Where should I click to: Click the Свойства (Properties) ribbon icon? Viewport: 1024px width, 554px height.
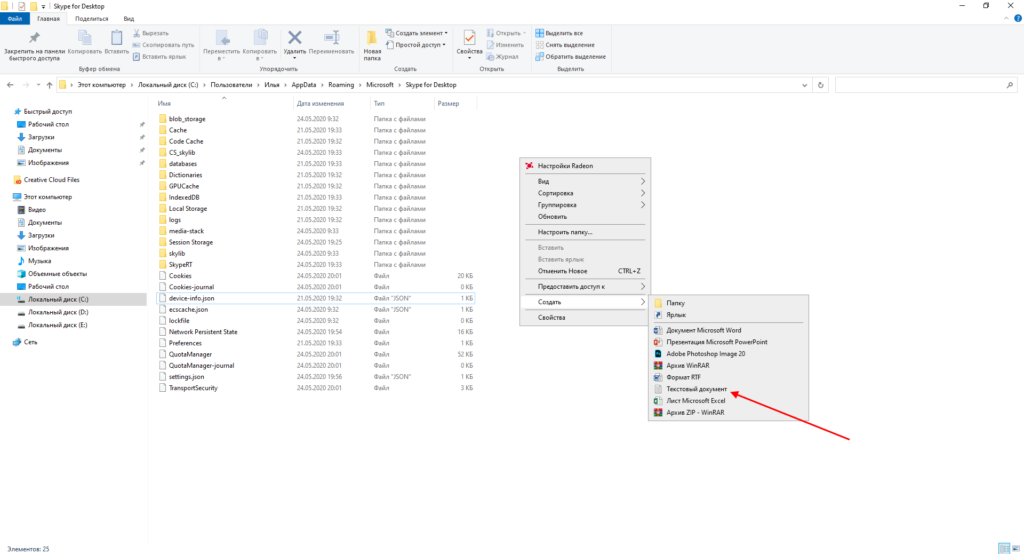pos(469,40)
